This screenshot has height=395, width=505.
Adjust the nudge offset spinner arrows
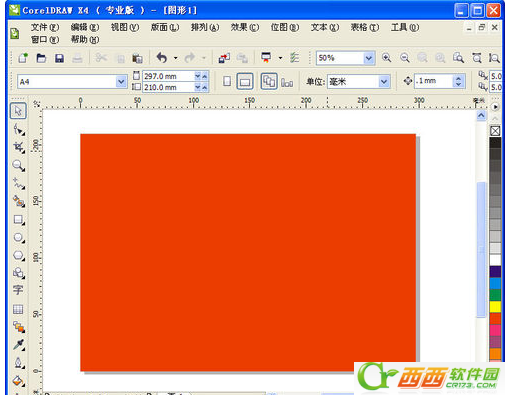[x=458, y=81]
